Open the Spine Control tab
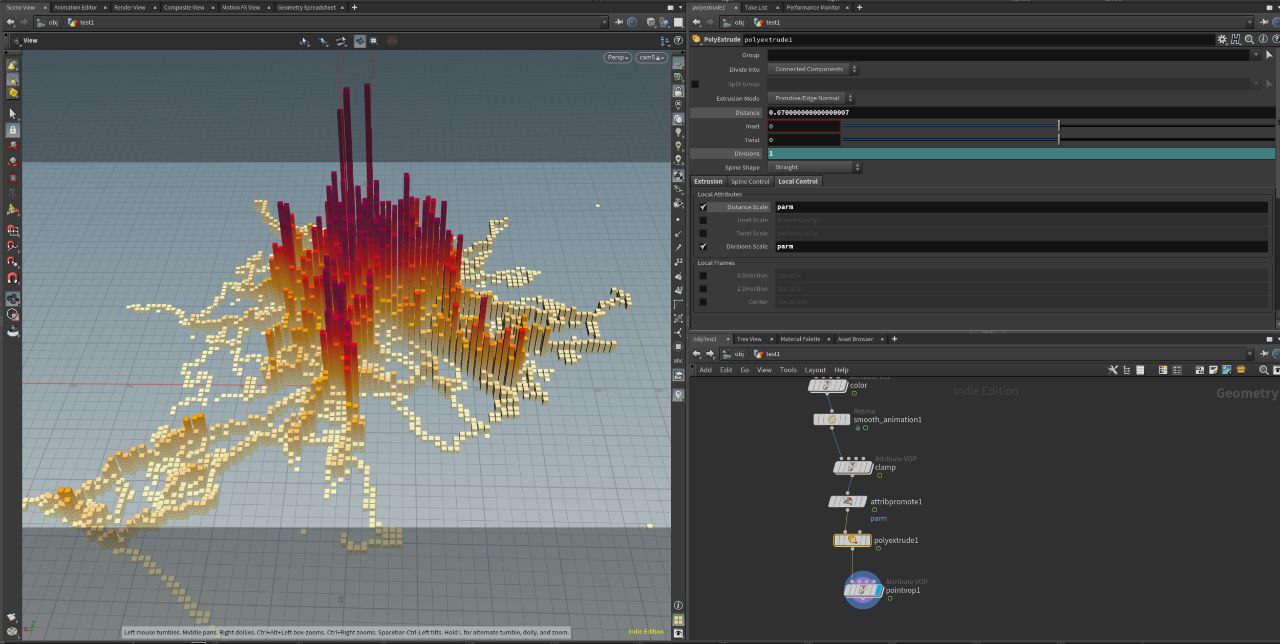The height and width of the screenshot is (644, 1280). tap(750, 181)
